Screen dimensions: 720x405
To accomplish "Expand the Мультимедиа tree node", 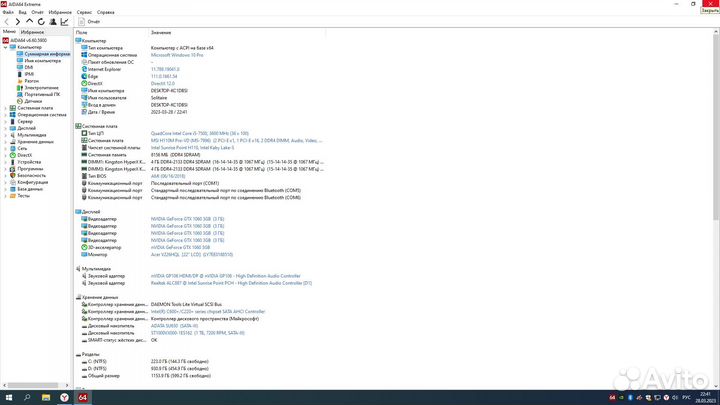I will (6, 135).
